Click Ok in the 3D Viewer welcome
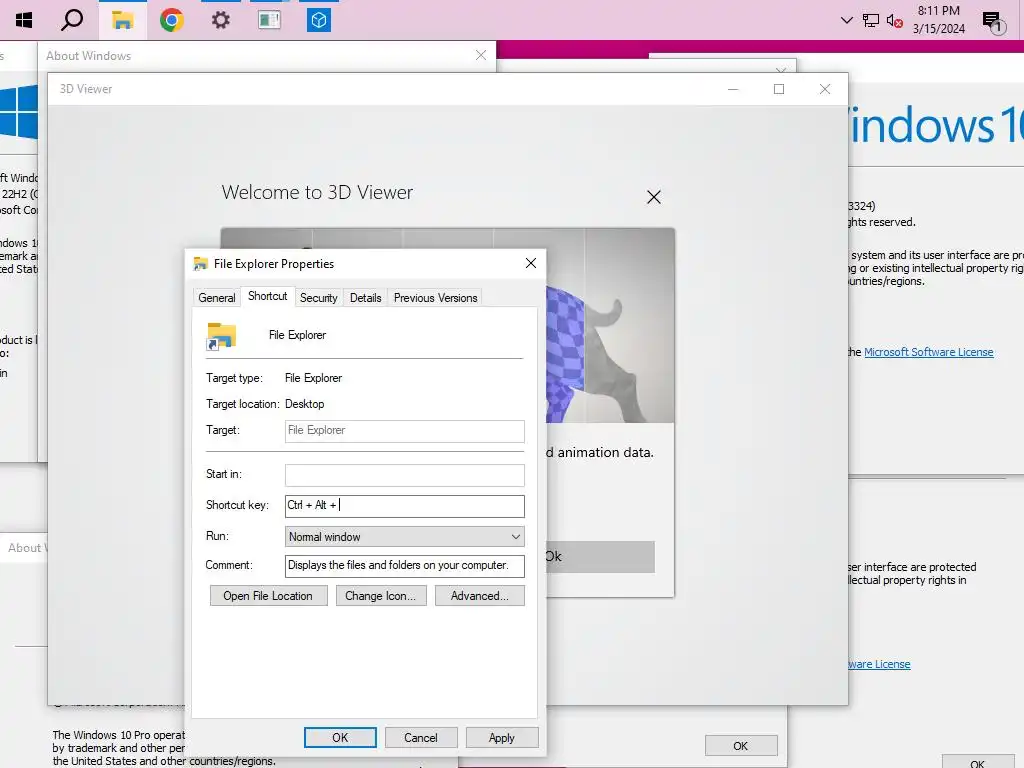The width and height of the screenshot is (1024, 768). 600,556
